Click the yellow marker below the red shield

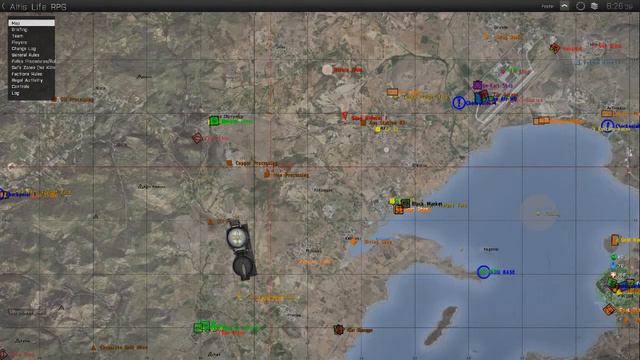pyautogui.click(x=378, y=129)
